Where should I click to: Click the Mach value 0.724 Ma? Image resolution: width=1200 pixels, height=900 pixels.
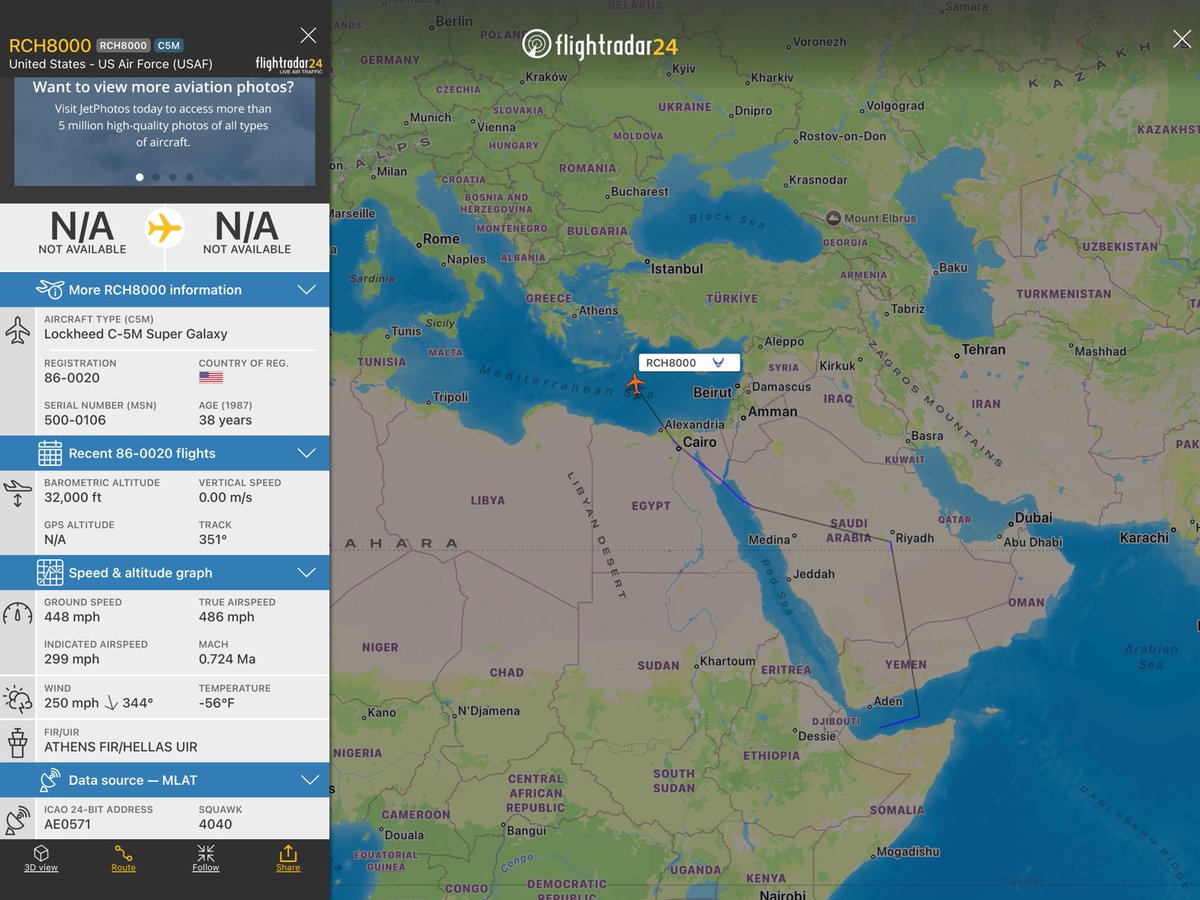click(x=227, y=659)
